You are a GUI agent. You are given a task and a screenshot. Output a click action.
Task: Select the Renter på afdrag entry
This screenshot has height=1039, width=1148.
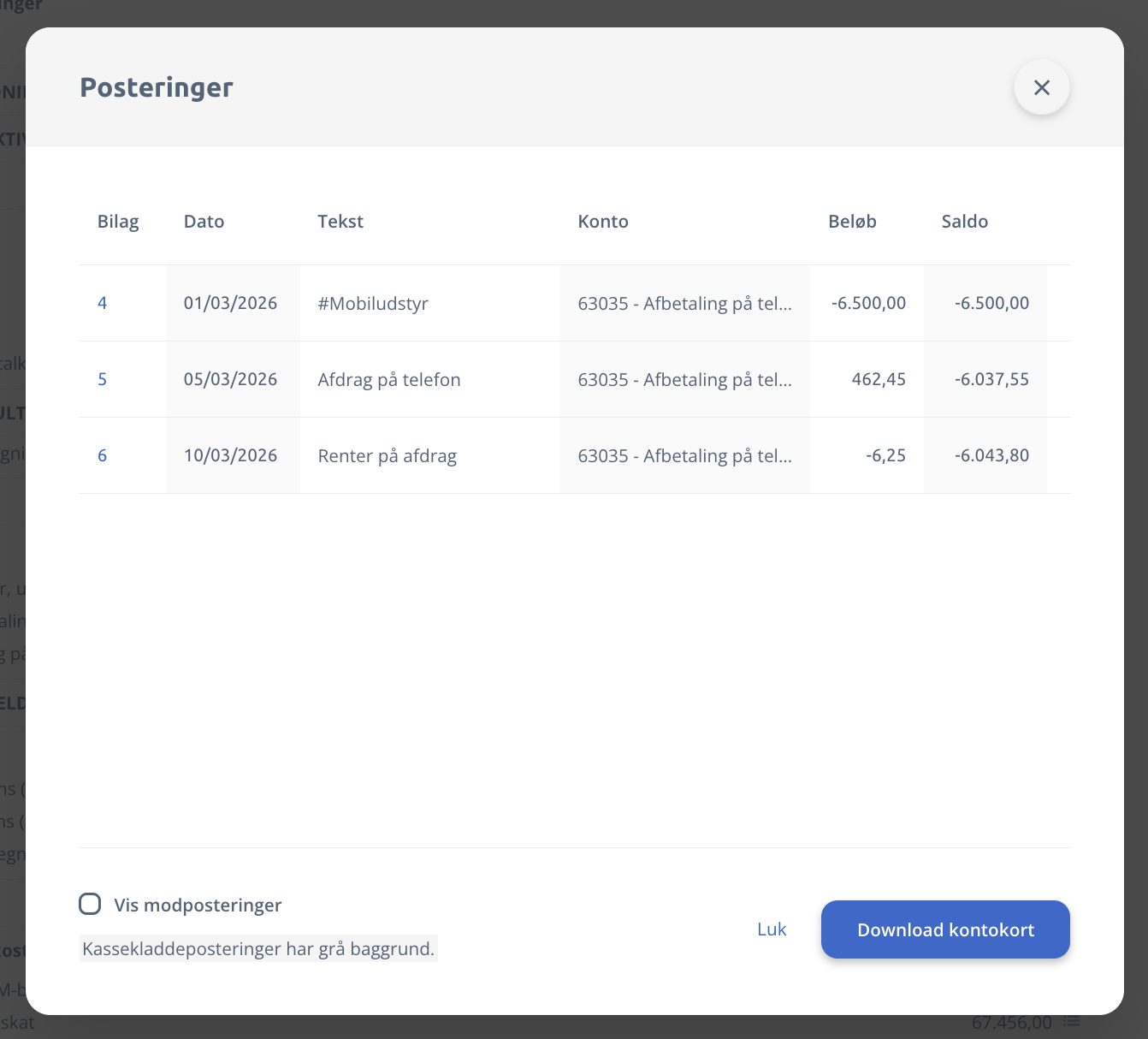387,456
